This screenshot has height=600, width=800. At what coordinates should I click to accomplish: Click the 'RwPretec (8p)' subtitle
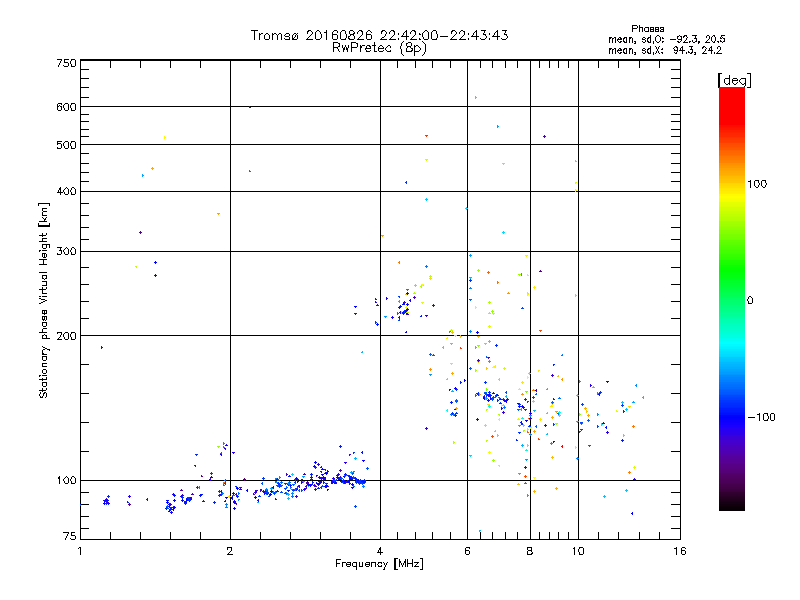pos(379,48)
